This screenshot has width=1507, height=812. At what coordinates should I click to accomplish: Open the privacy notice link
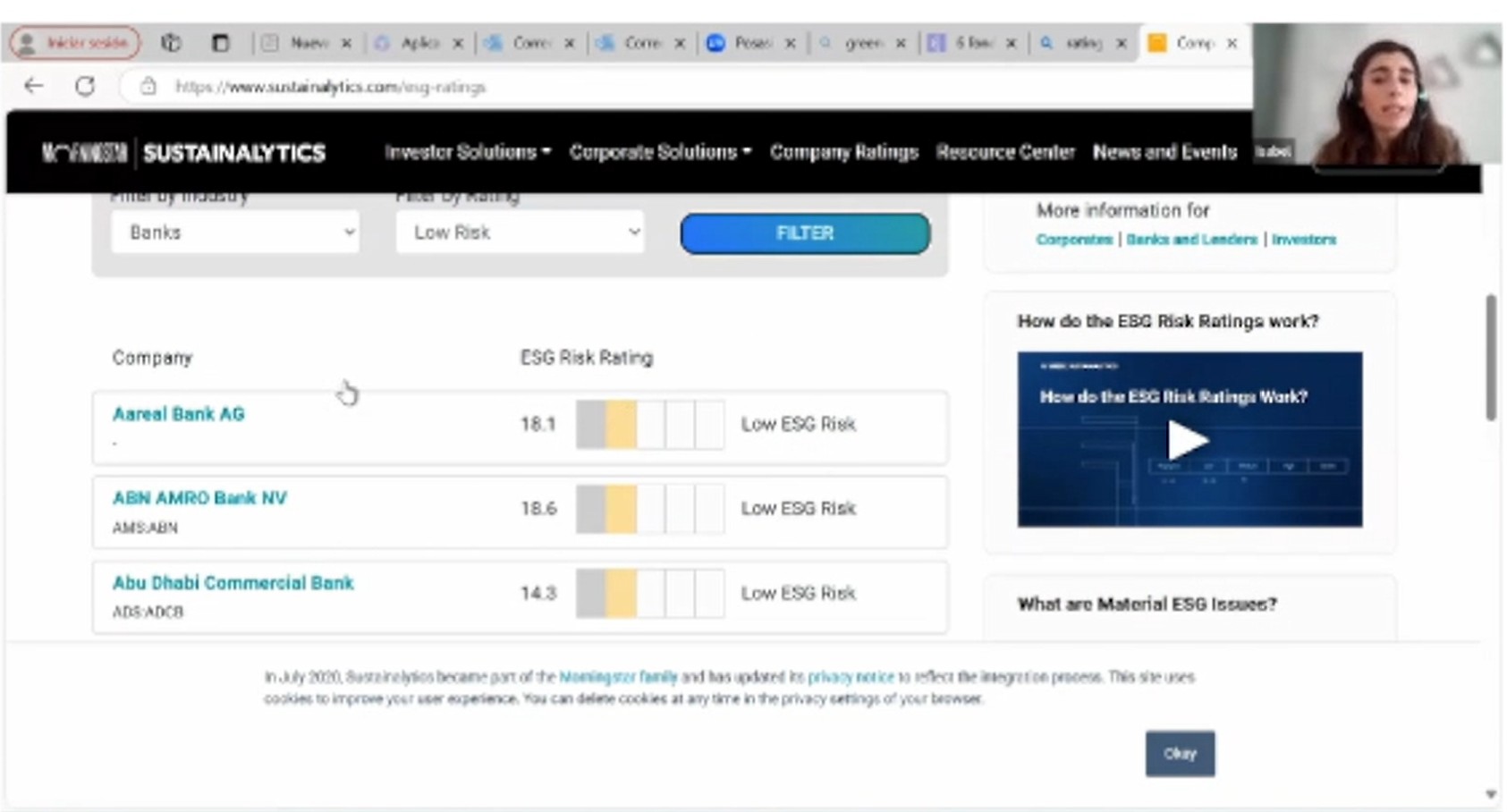pos(851,677)
